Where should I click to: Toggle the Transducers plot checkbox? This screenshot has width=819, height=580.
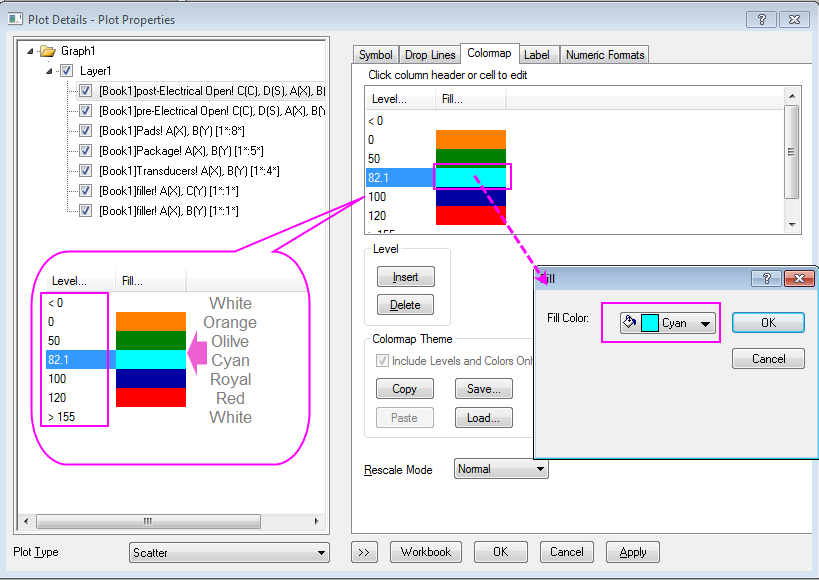[86, 171]
